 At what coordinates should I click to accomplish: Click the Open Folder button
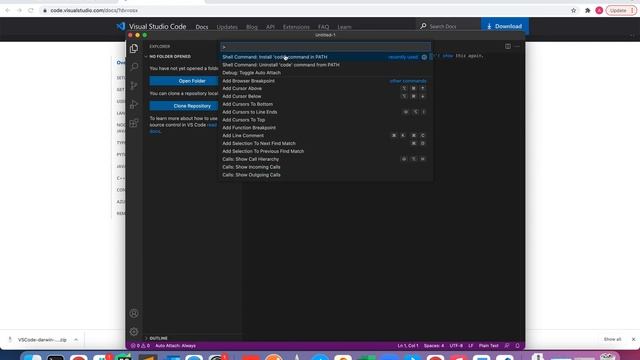[184, 81]
